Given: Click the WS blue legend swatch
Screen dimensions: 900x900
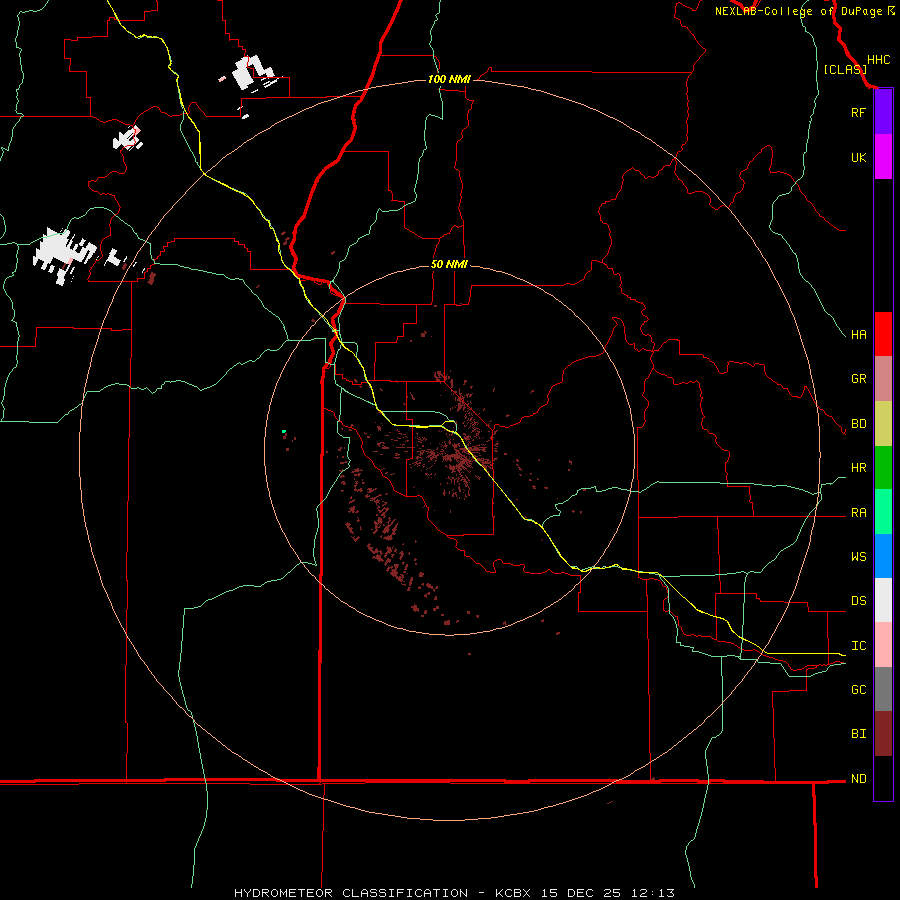Looking at the screenshot, I should click(883, 556).
